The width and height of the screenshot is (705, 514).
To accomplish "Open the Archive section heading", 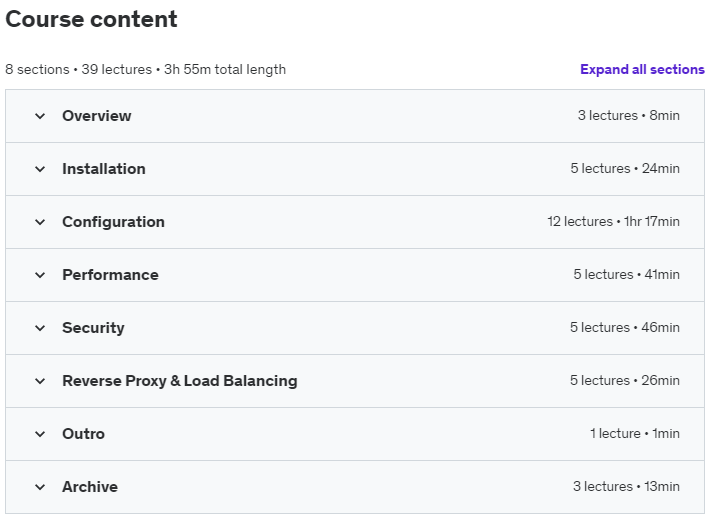I will point(90,487).
